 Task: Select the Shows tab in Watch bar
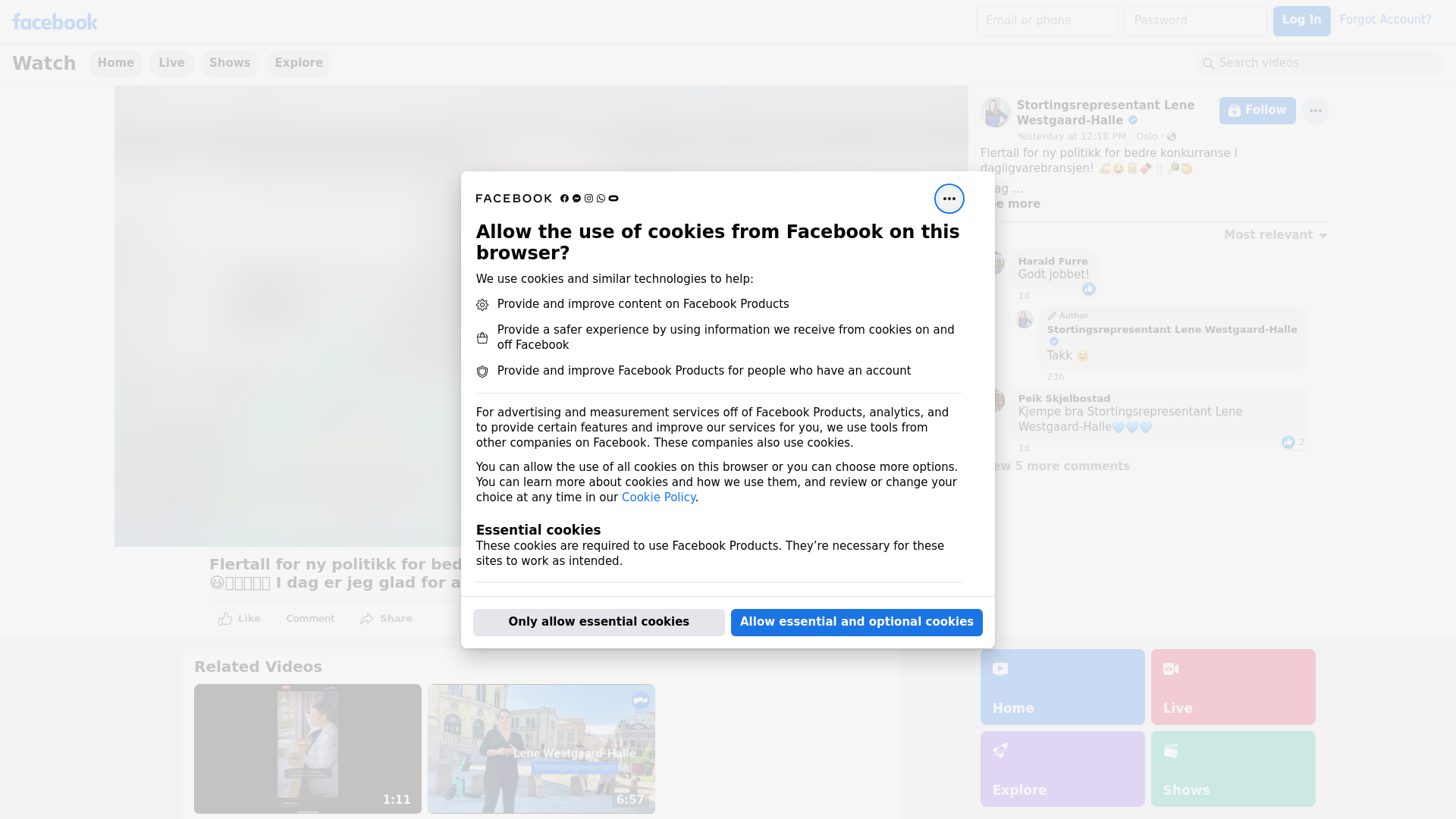pyautogui.click(x=230, y=63)
